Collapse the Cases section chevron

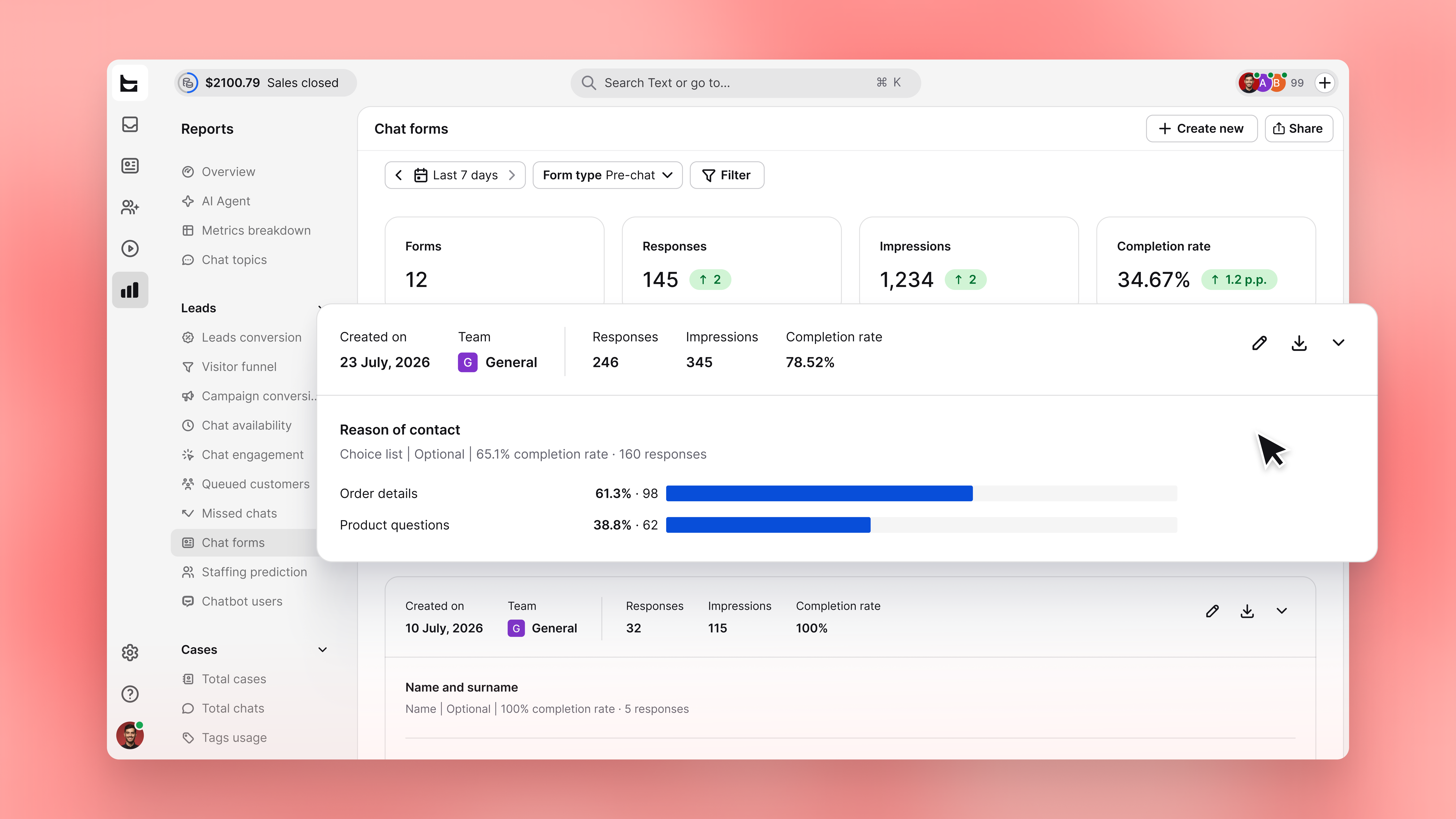click(x=323, y=650)
